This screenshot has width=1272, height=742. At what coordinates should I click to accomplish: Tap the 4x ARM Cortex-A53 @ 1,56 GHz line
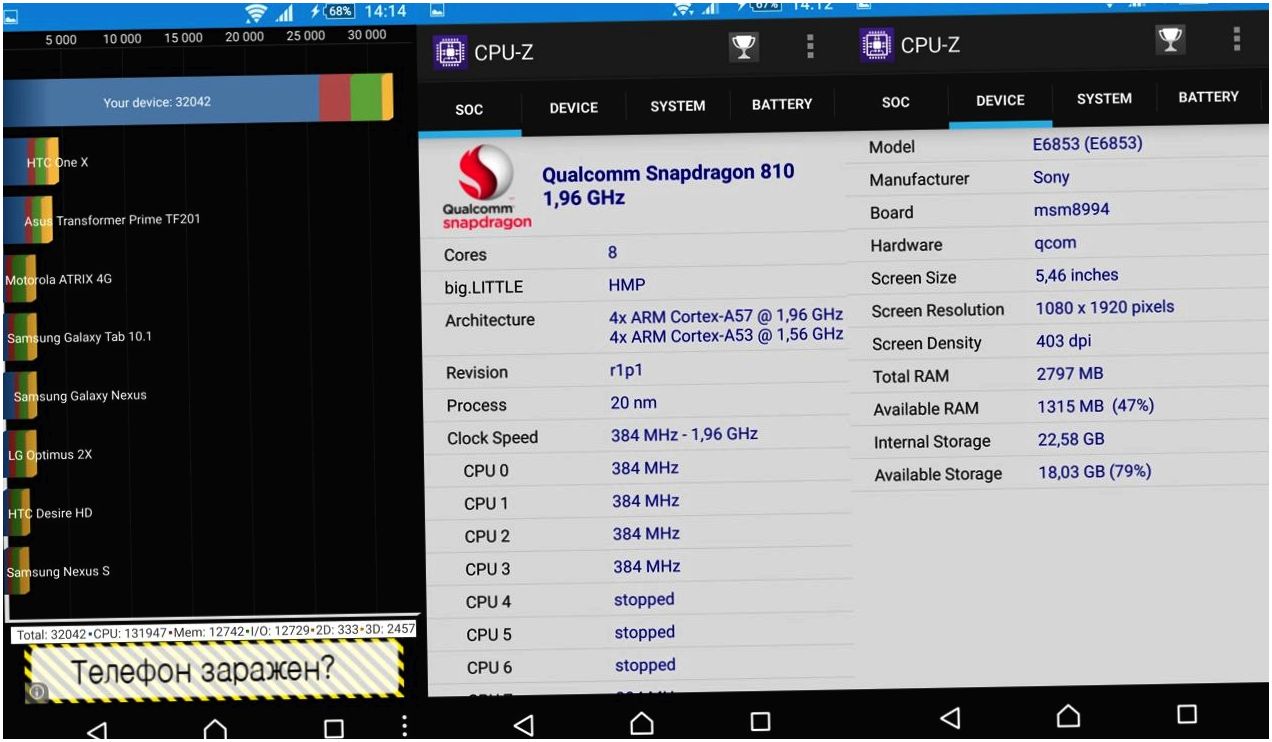point(726,336)
